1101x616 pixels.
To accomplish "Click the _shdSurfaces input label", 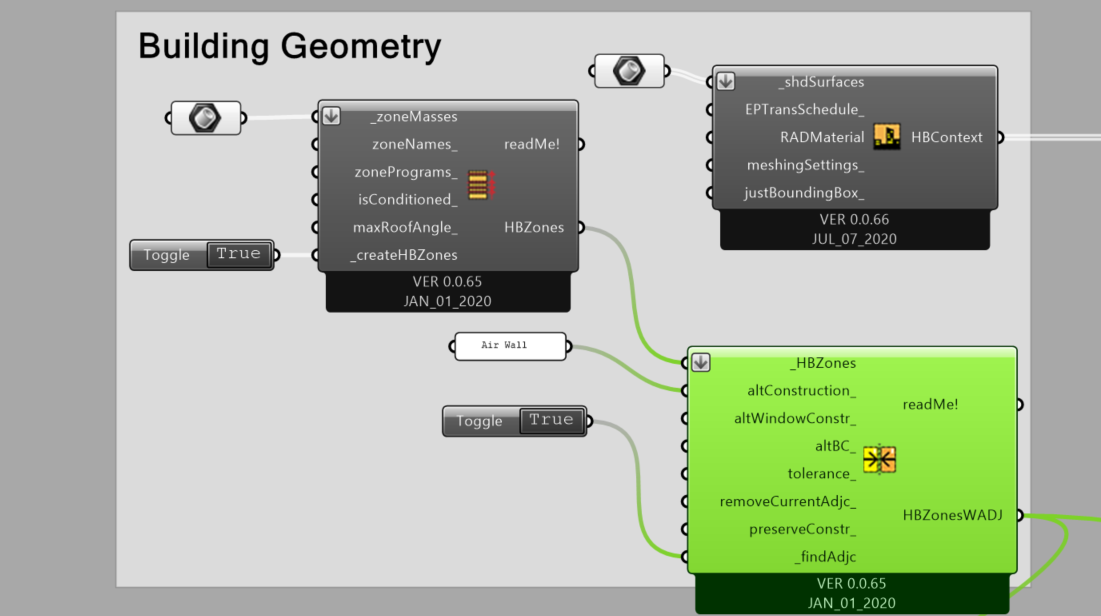I will (x=821, y=82).
